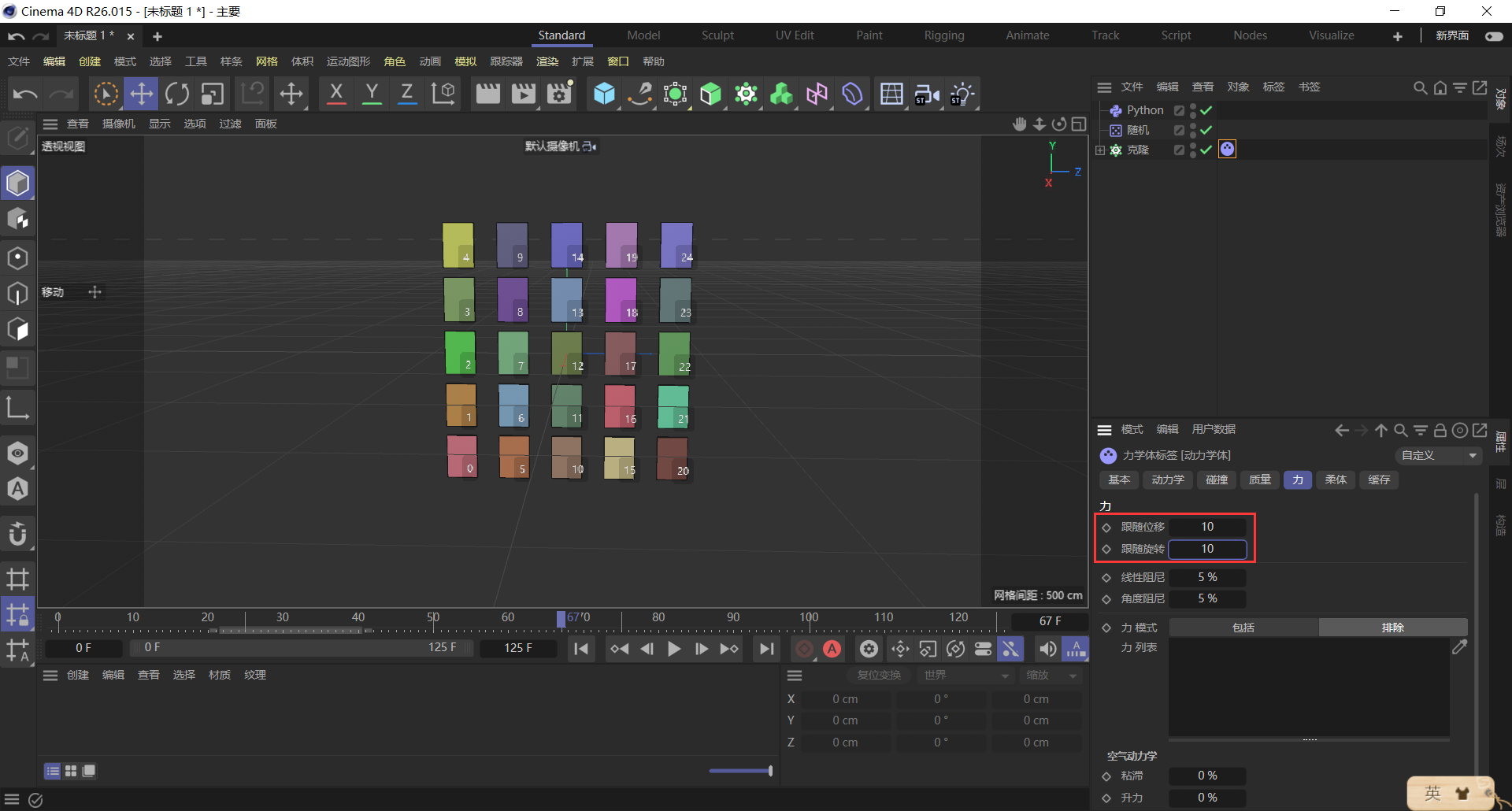Toggle keyframe diamond for 角度阻尼

pyautogui.click(x=1106, y=599)
